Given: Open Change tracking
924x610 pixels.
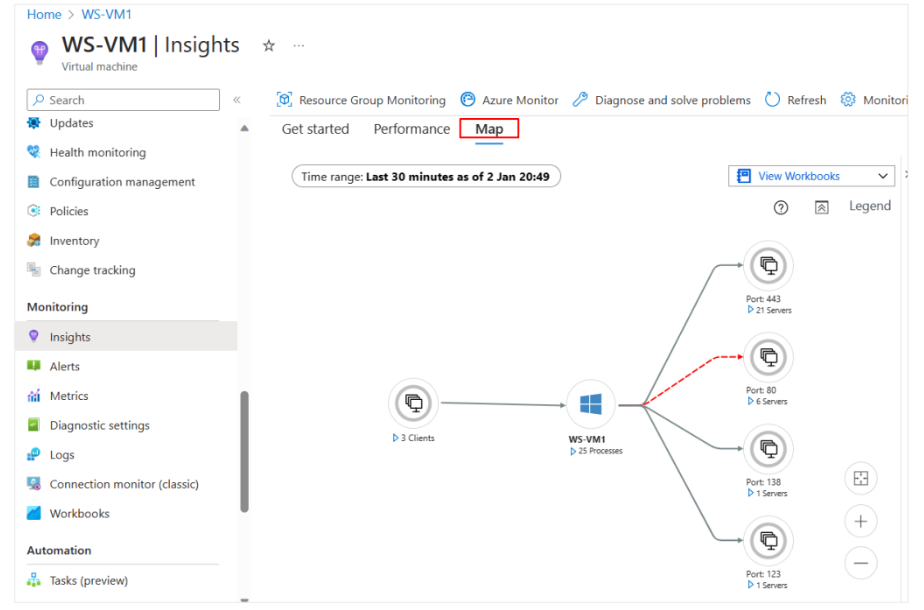Looking at the screenshot, I should click(81, 270).
